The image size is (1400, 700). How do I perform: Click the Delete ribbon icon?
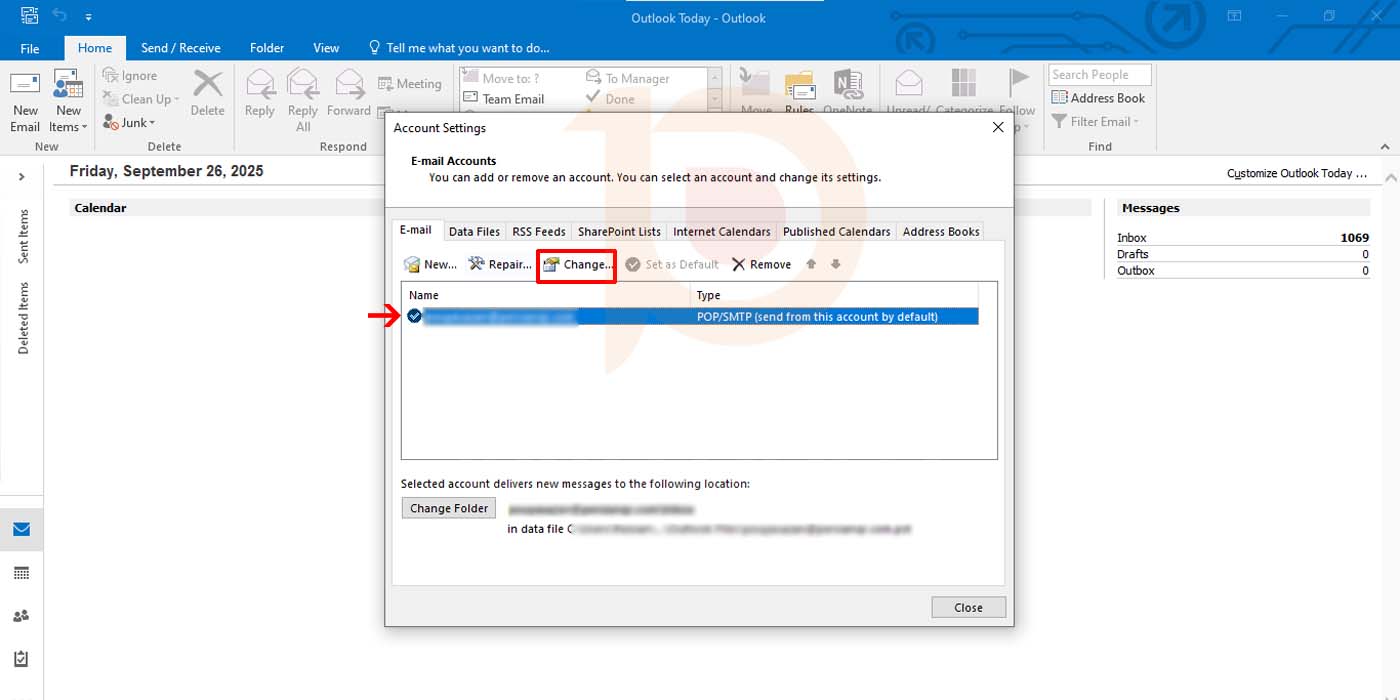[207, 93]
